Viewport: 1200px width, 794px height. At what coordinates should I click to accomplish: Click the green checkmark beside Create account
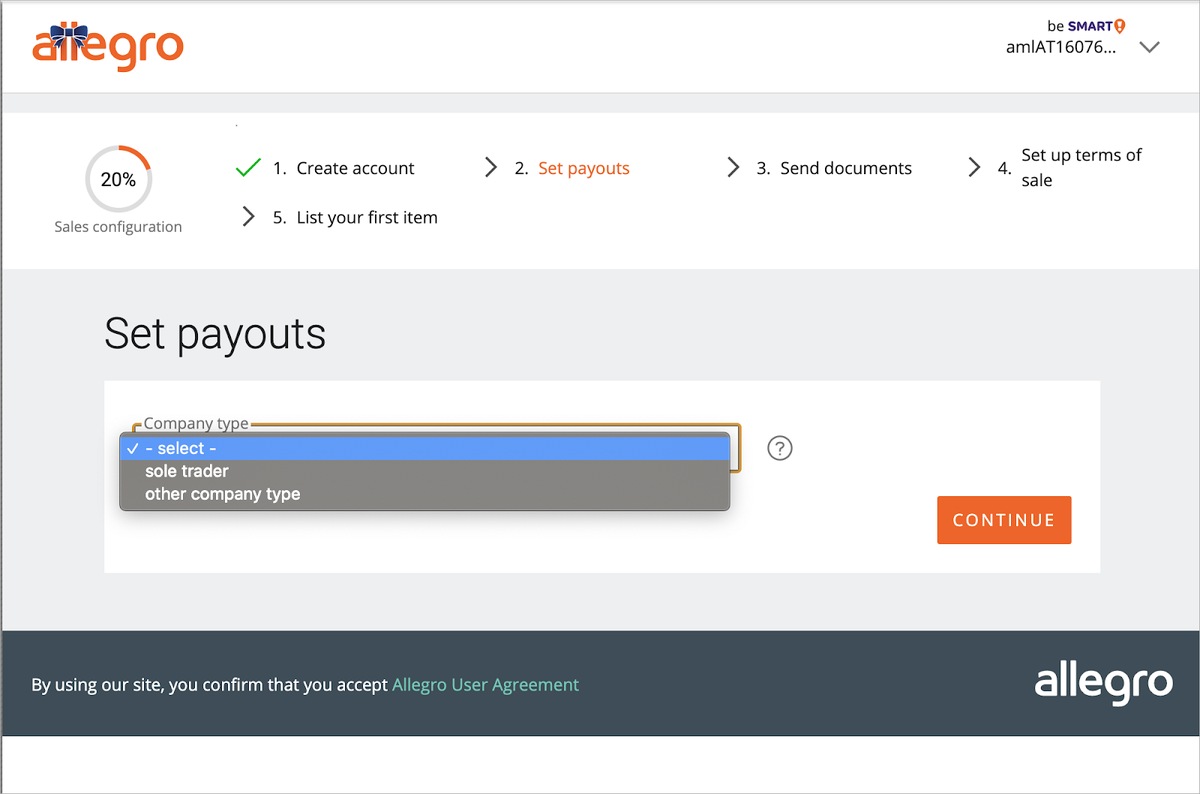click(x=248, y=168)
